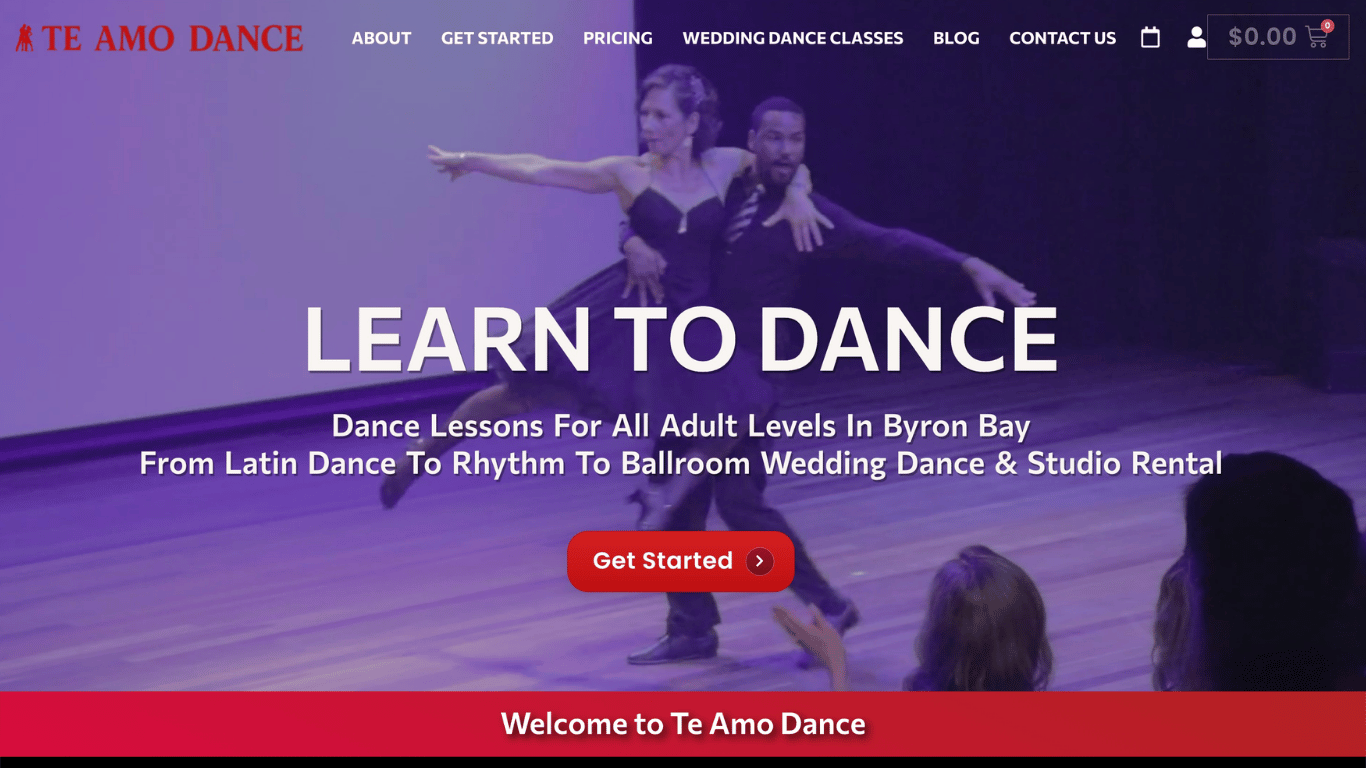Click the Welcome to Te Amo Dance banner
The width and height of the screenshot is (1366, 768).
click(x=683, y=723)
